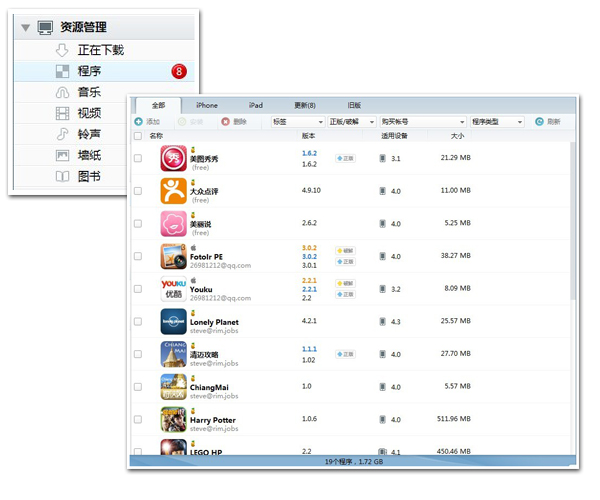
Task: Click the 正版 tag on Youku row
Action: pyautogui.click(x=346, y=294)
